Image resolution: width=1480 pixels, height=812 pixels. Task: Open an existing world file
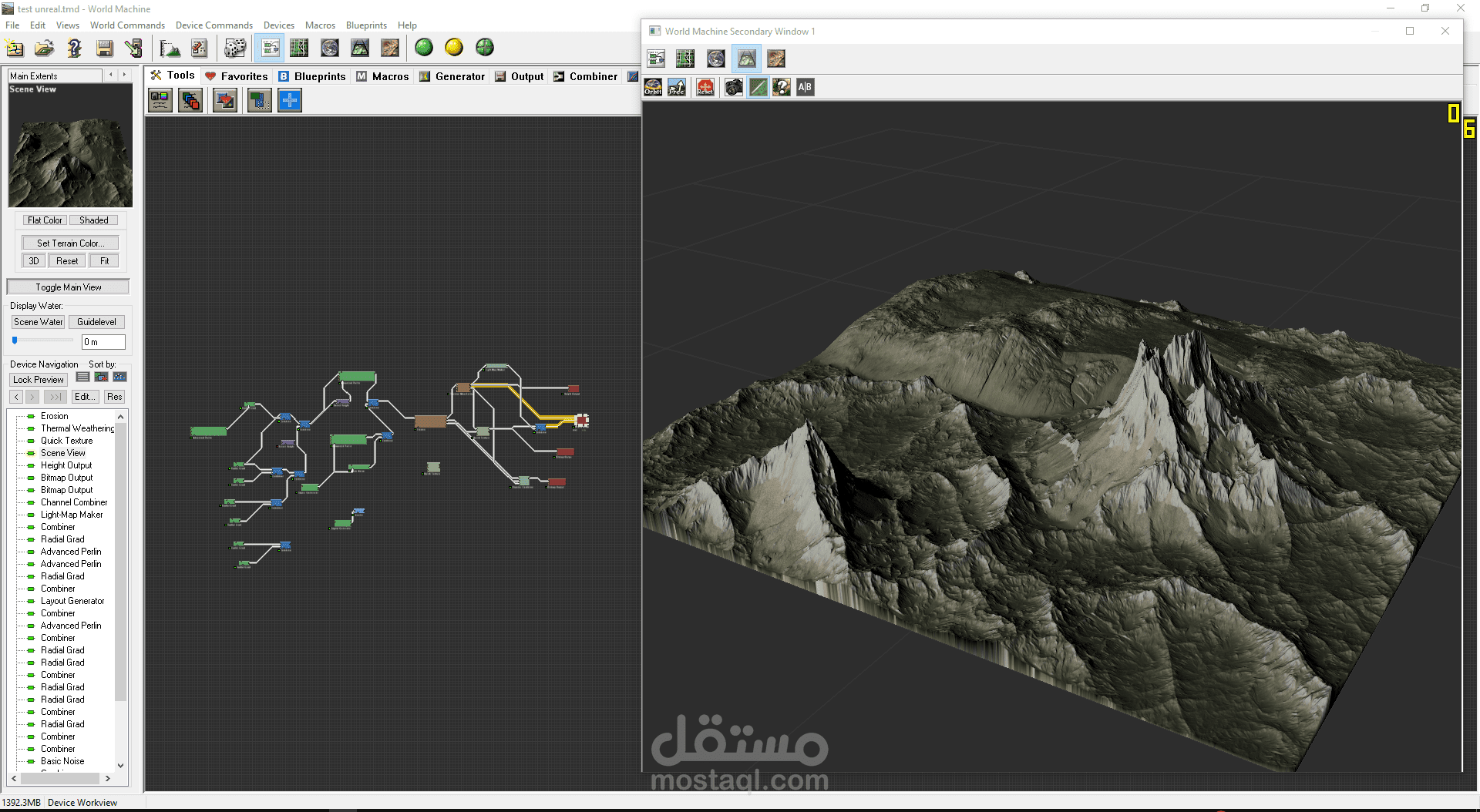44,48
